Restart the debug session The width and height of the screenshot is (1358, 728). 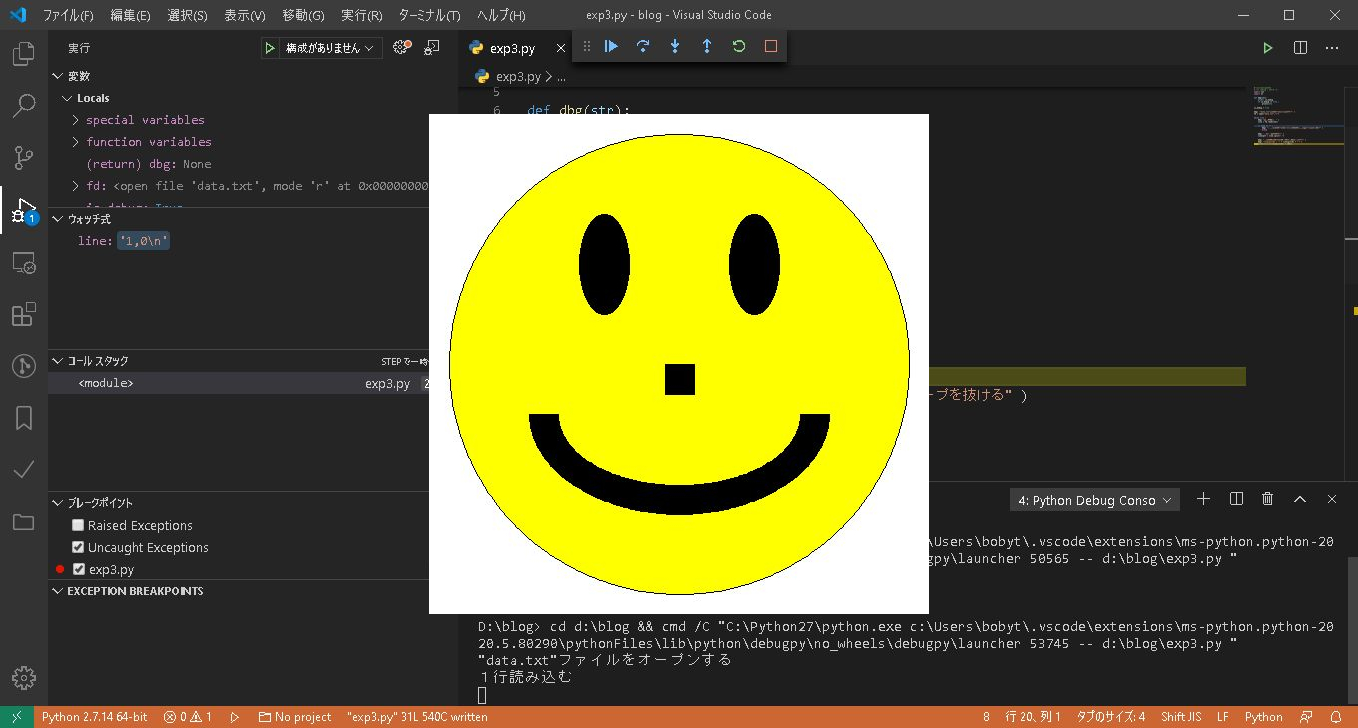click(x=739, y=46)
